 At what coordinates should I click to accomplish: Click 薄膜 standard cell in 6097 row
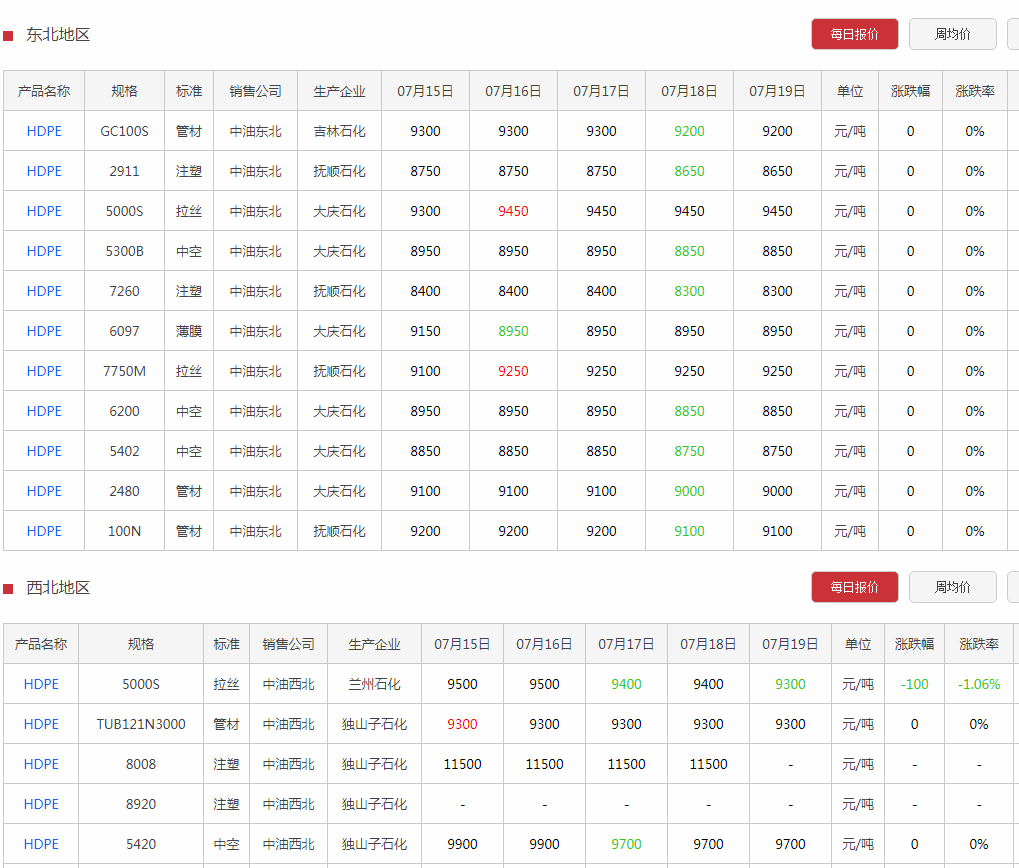(x=188, y=331)
